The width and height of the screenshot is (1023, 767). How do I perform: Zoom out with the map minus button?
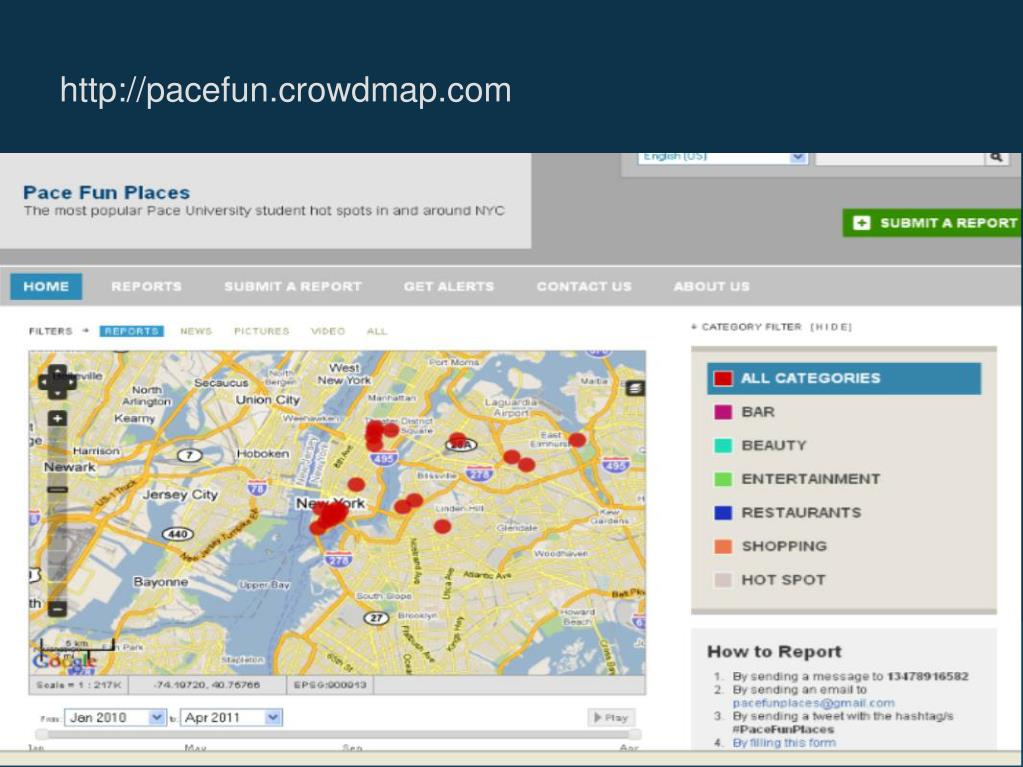tap(57, 609)
